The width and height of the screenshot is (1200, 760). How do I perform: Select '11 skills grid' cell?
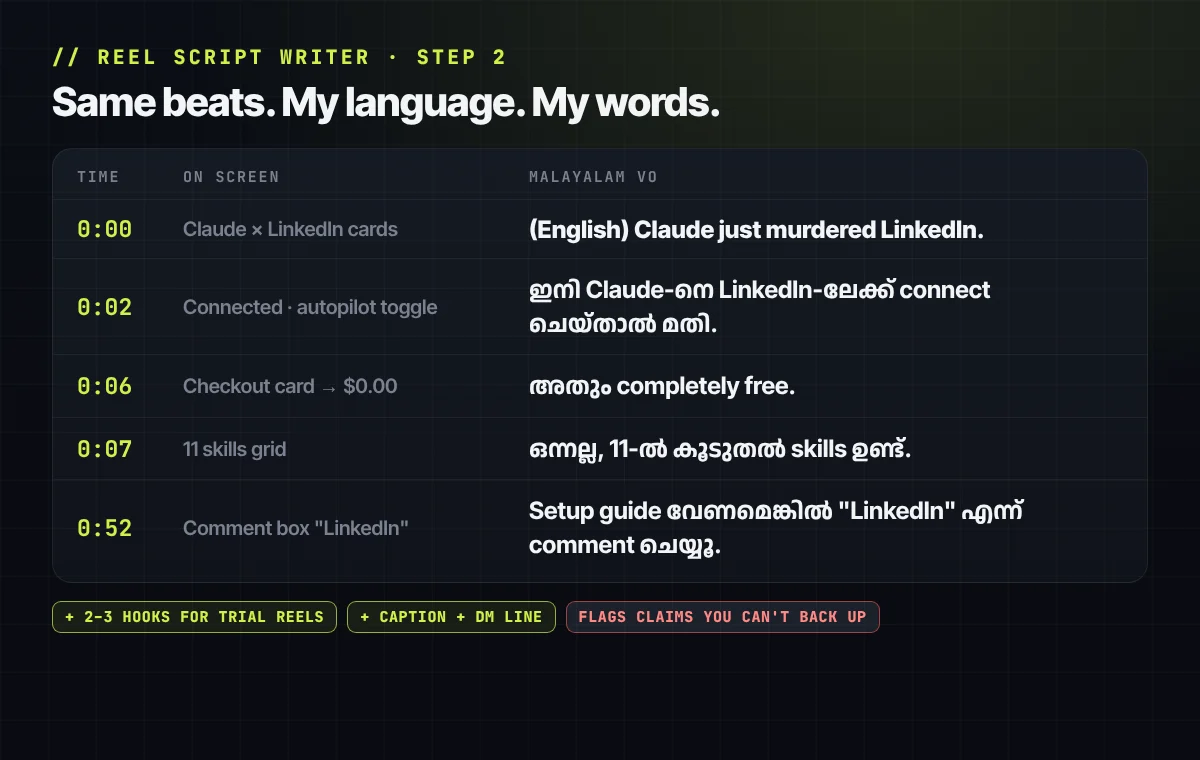click(x=234, y=449)
